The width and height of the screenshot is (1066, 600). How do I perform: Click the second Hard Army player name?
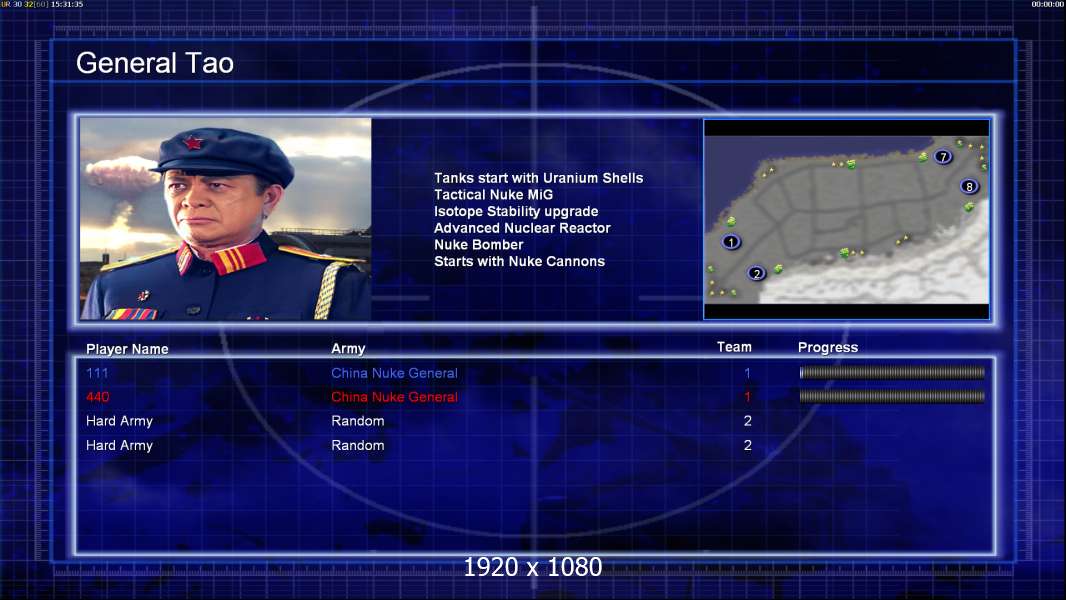click(x=119, y=446)
